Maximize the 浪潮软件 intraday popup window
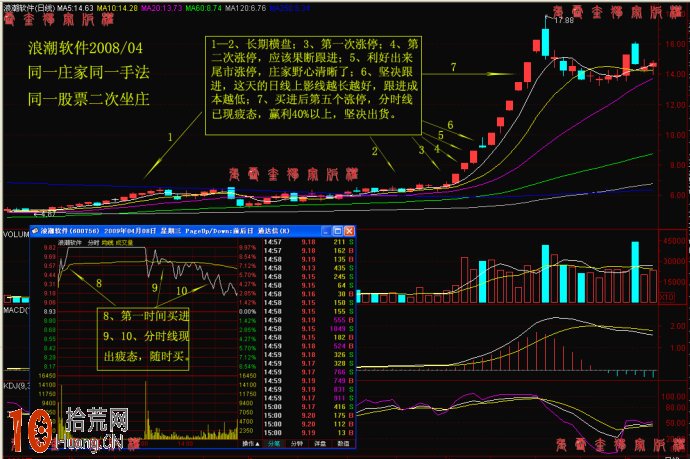The width and height of the screenshot is (690, 459). pyautogui.click(x=338, y=231)
